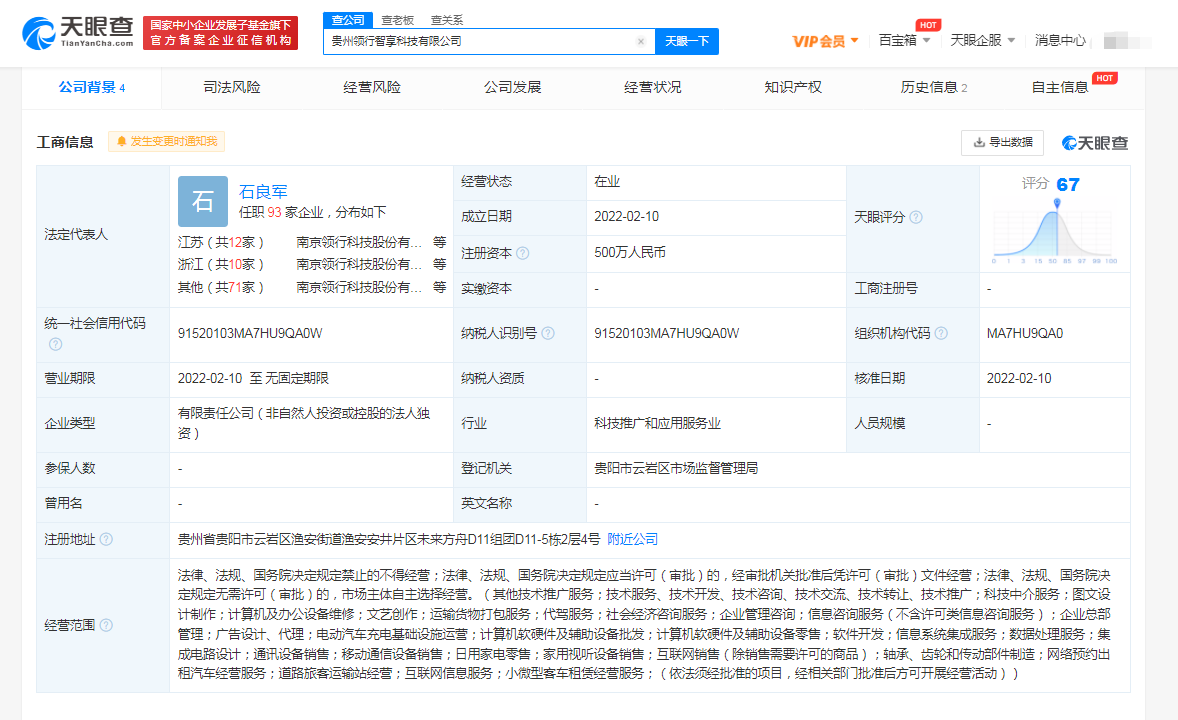
Task: Click the help icon under 统一社会信用代码
Action: coord(56,344)
